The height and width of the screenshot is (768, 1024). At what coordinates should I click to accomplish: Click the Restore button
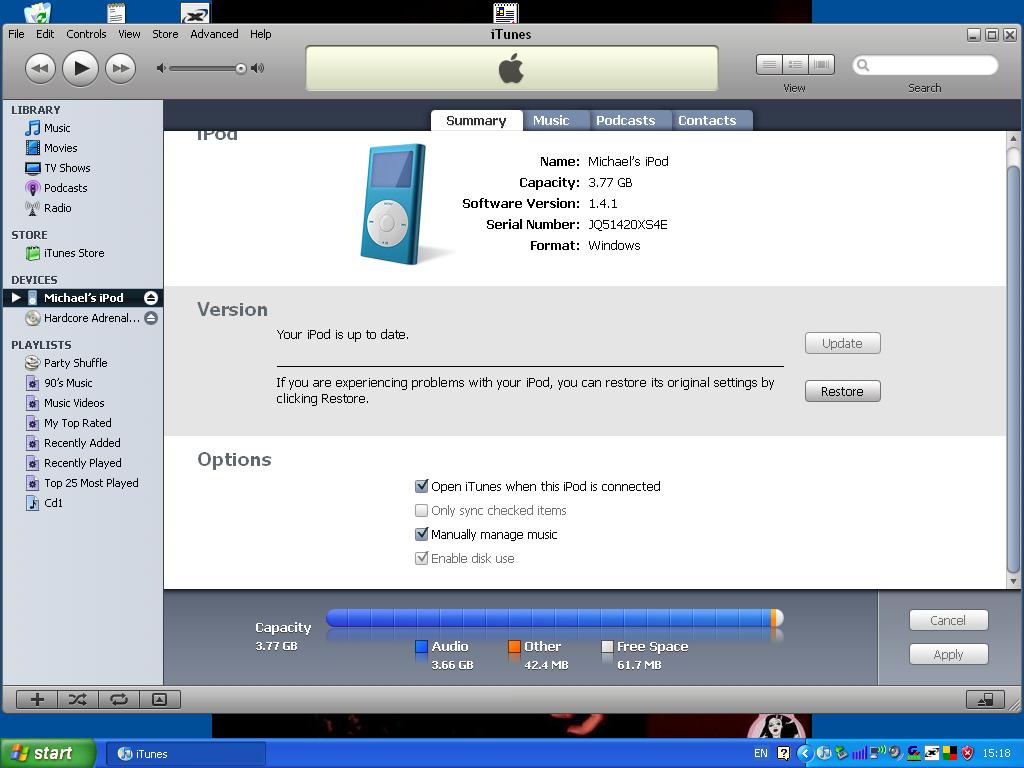coord(842,391)
